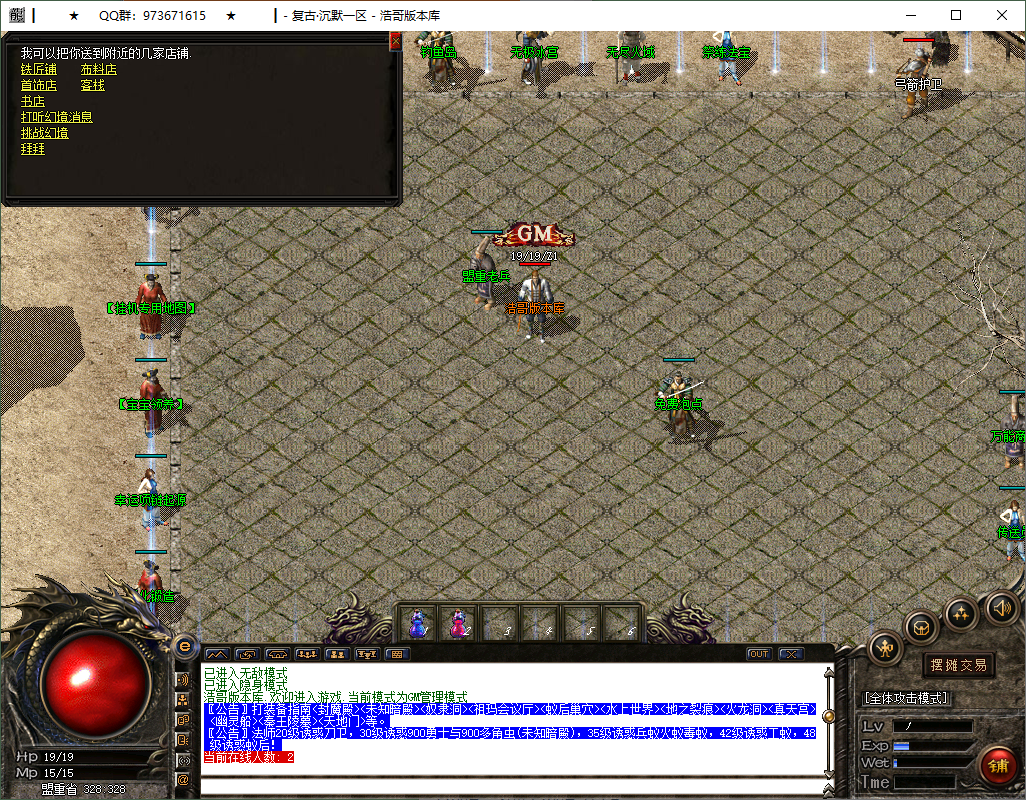Screen dimensions: 1026x800
Task: Click the second chat toolbar icon with arrows
Action: (x=247, y=654)
